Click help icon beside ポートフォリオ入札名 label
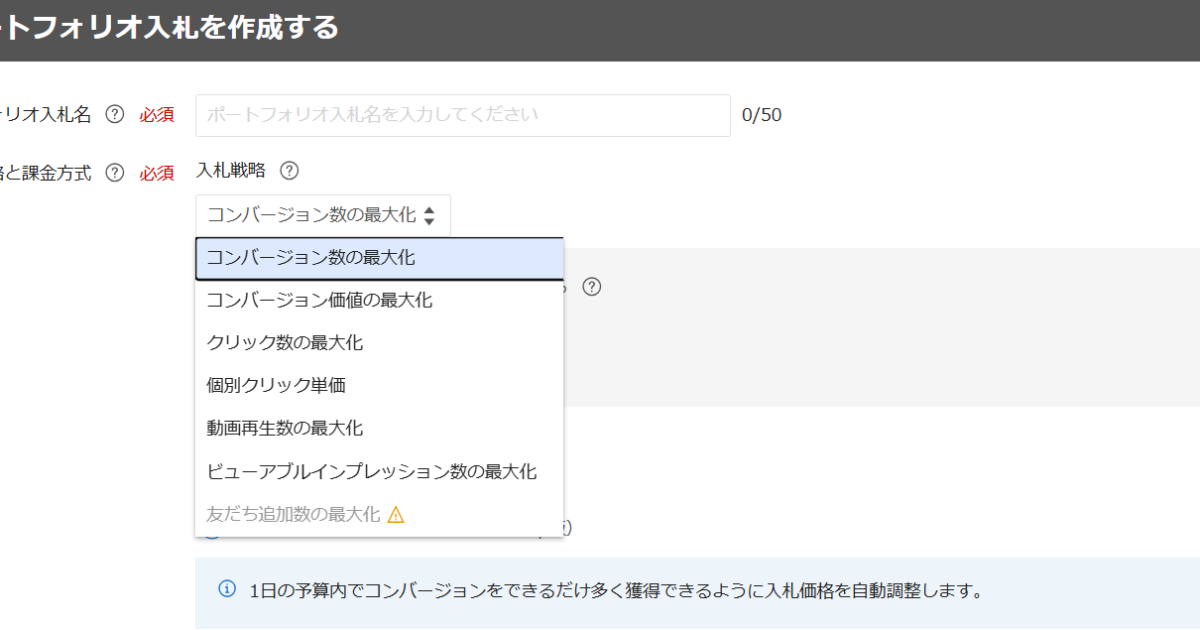 pos(115,115)
